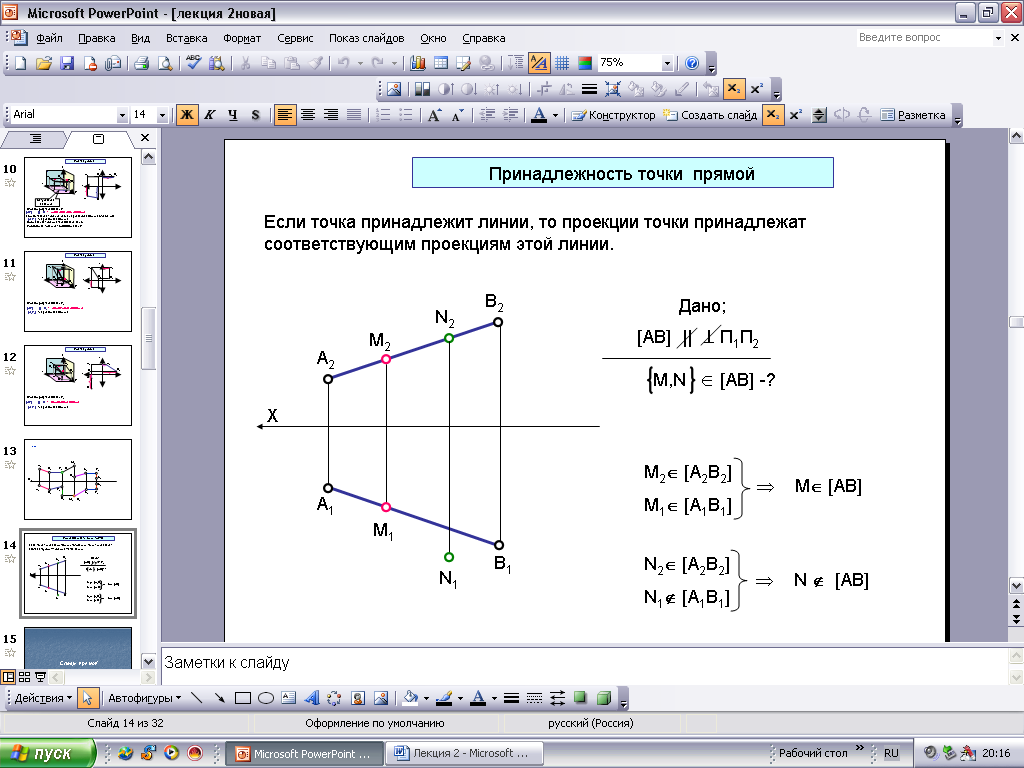Click the dash style icon on drawing toolbar

click(x=534, y=698)
